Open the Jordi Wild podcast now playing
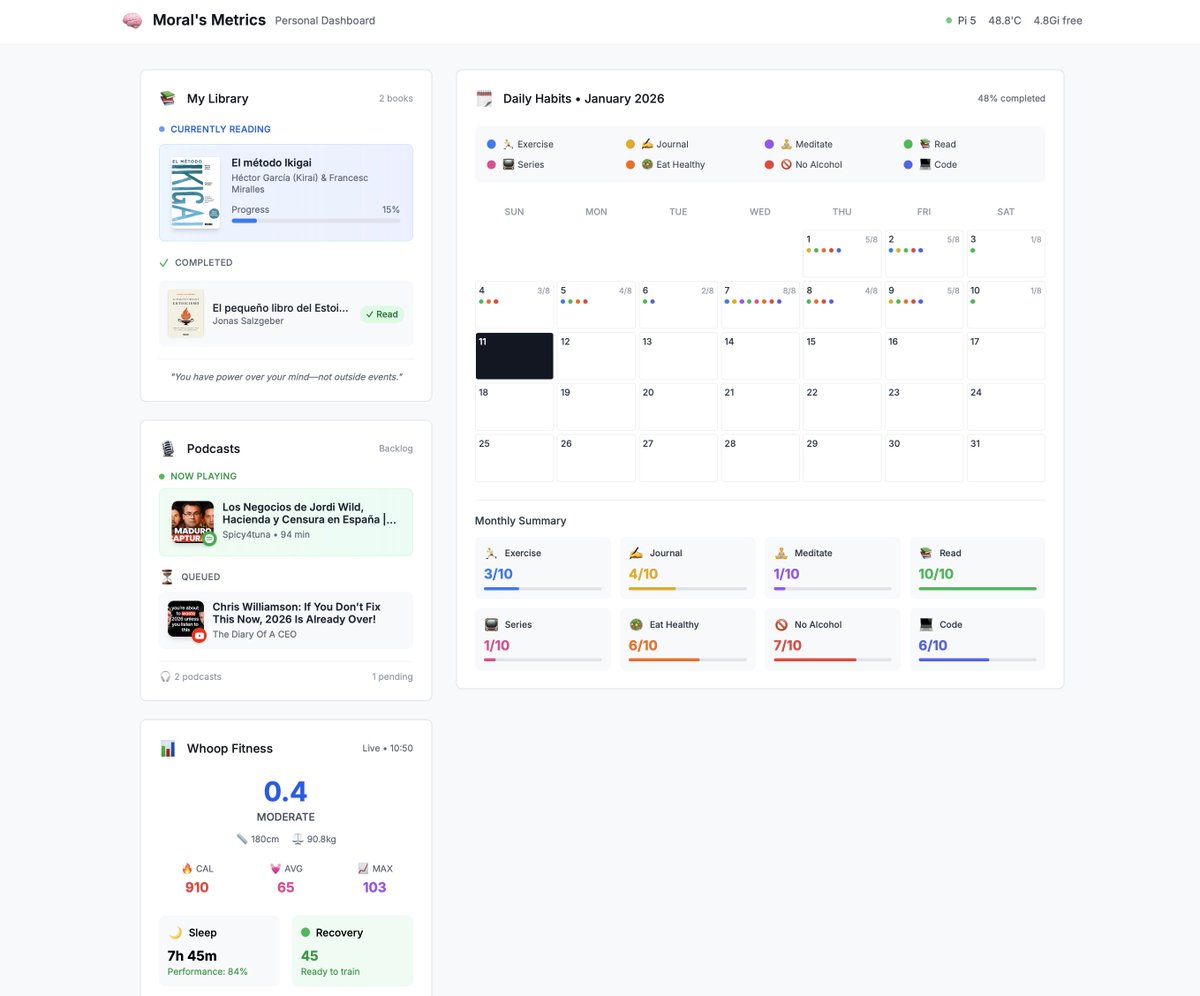The height and width of the screenshot is (996, 1200). [286, 521]
